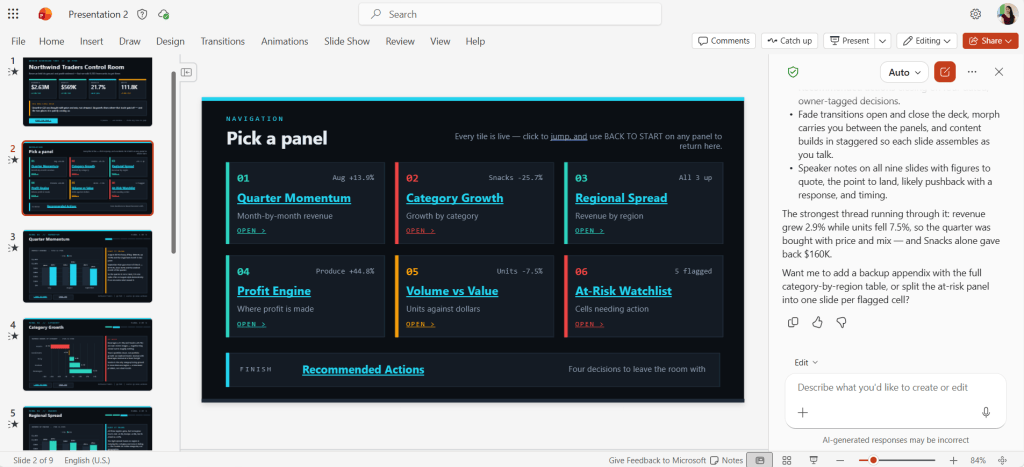Image resolution: width=1024 pixels, height=467 pixels.
Task: Click the At-Risk Watchlist link
Action: [623, 291]
